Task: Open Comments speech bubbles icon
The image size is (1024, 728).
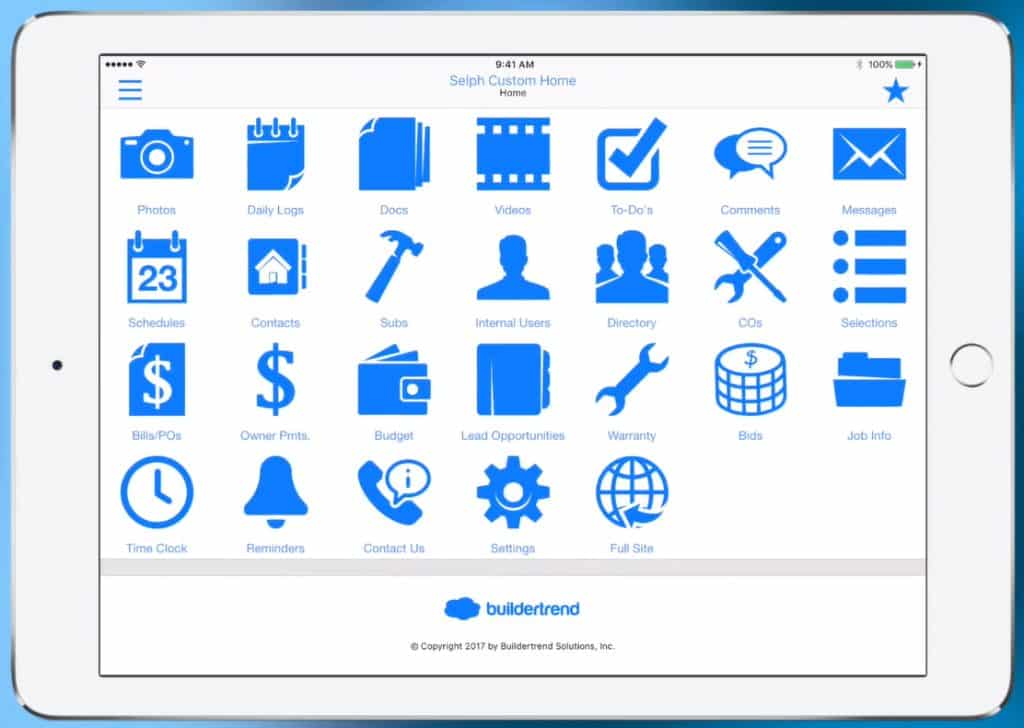Action: (x=750, y=155)
